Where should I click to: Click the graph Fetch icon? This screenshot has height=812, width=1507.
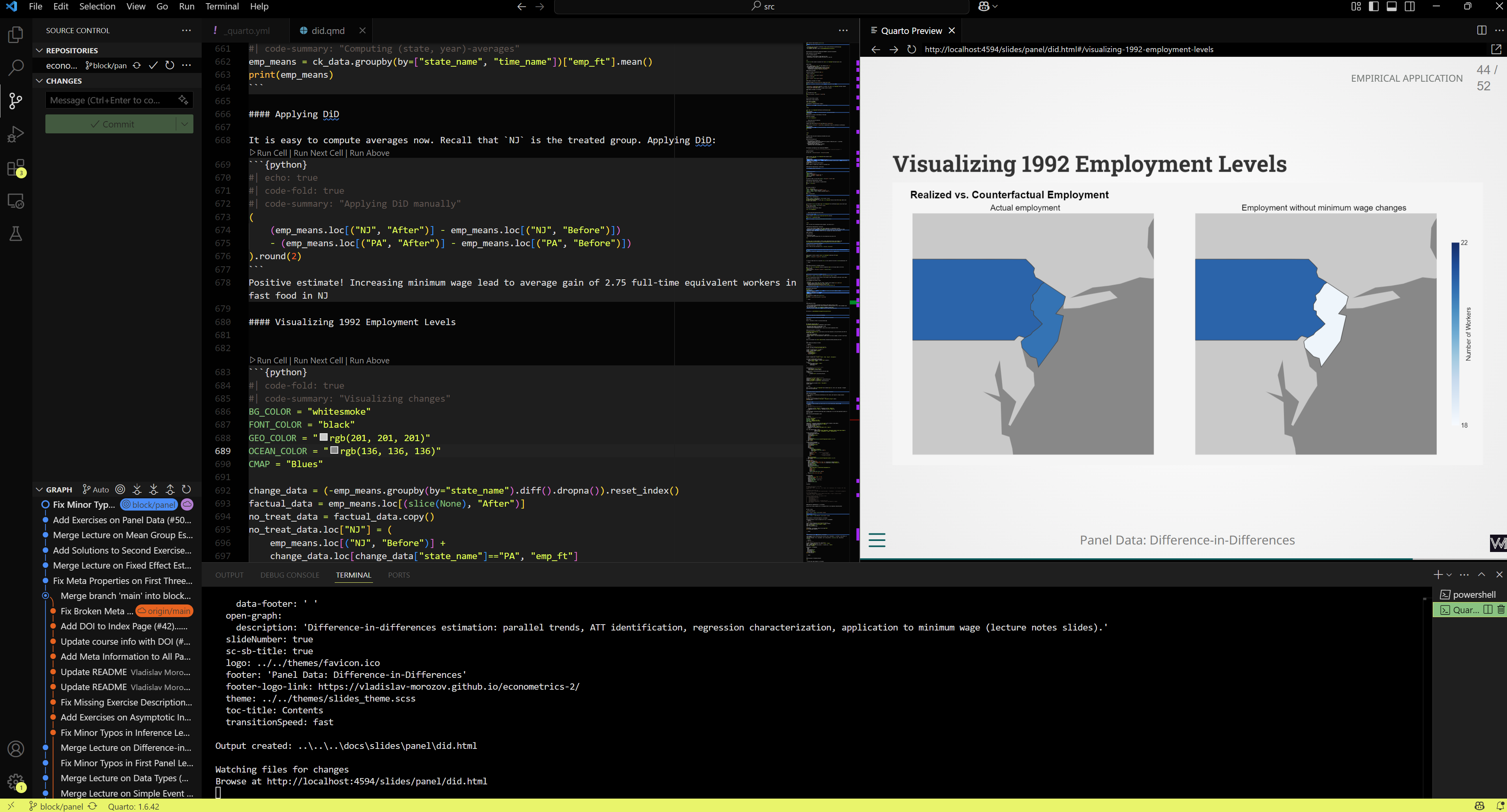pos(137,489)
